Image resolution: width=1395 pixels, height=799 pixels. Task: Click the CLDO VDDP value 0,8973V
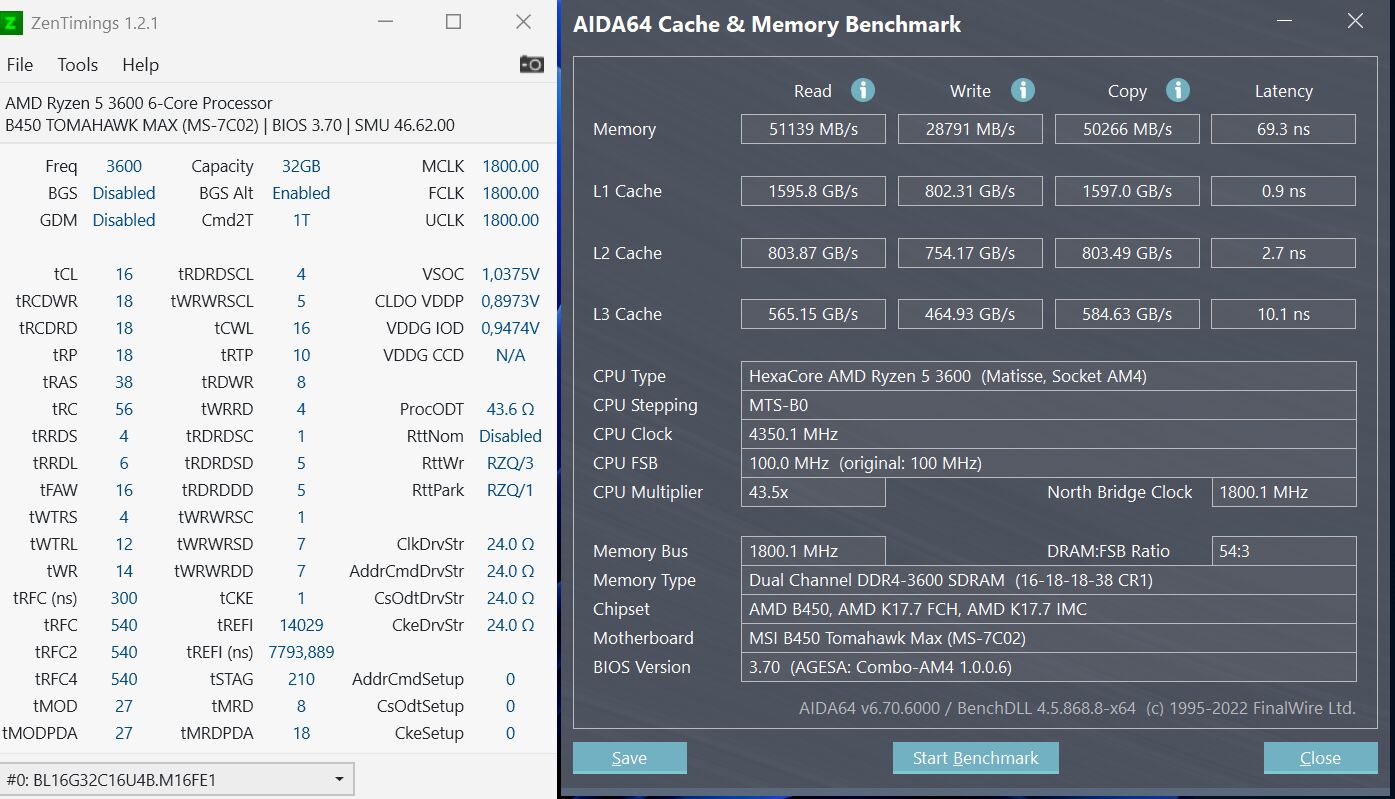click(510, 301)
